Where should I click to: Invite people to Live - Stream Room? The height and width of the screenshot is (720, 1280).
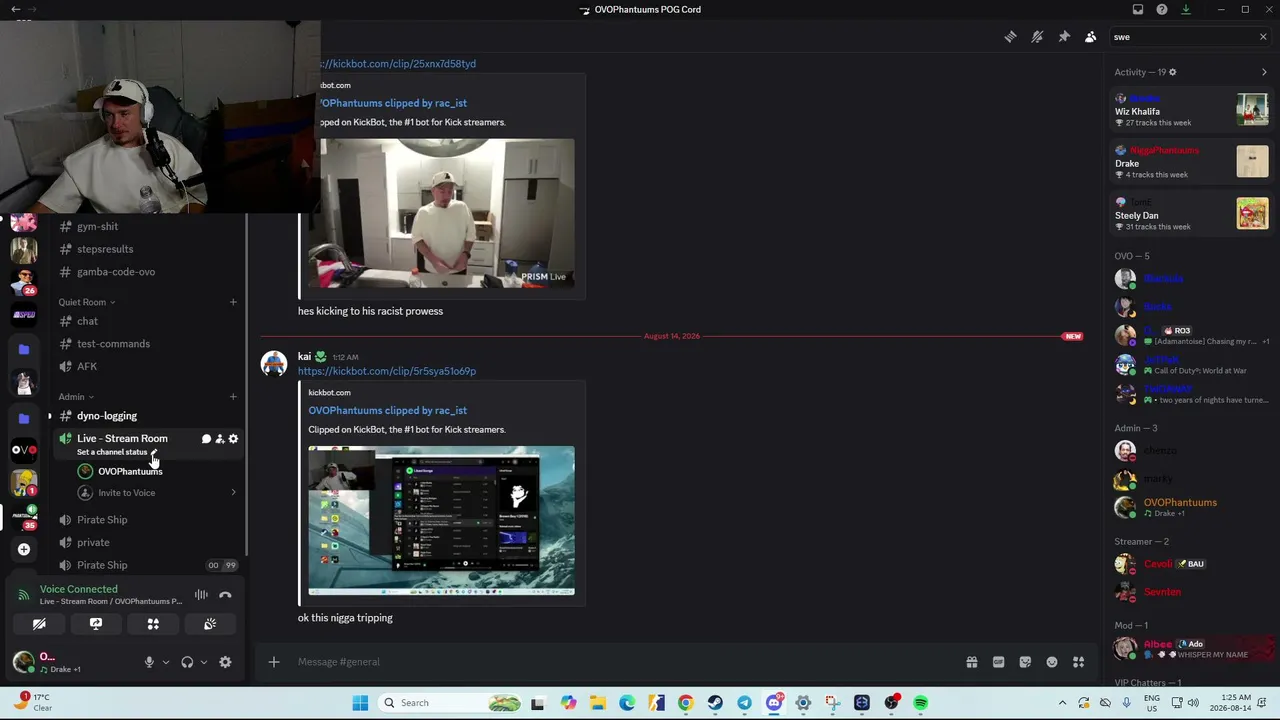tap(220, 439)
